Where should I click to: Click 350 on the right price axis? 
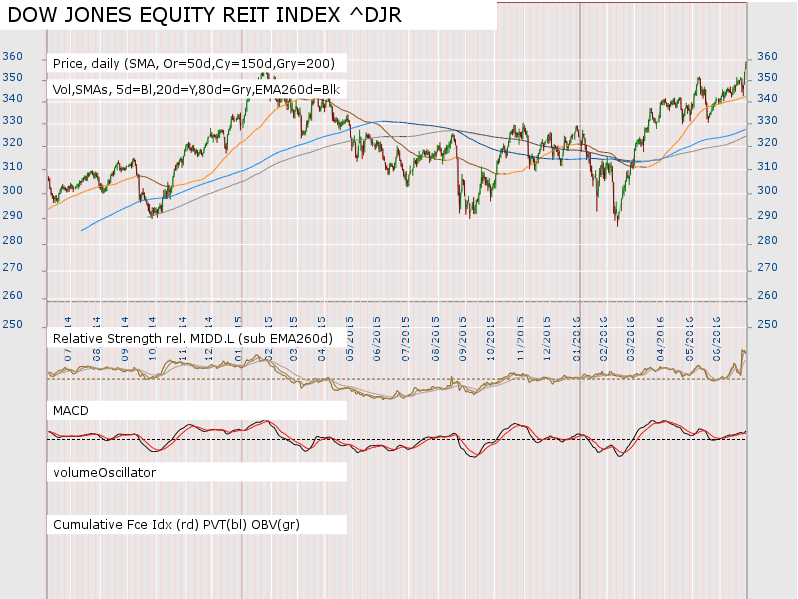[x=767, y=77]
